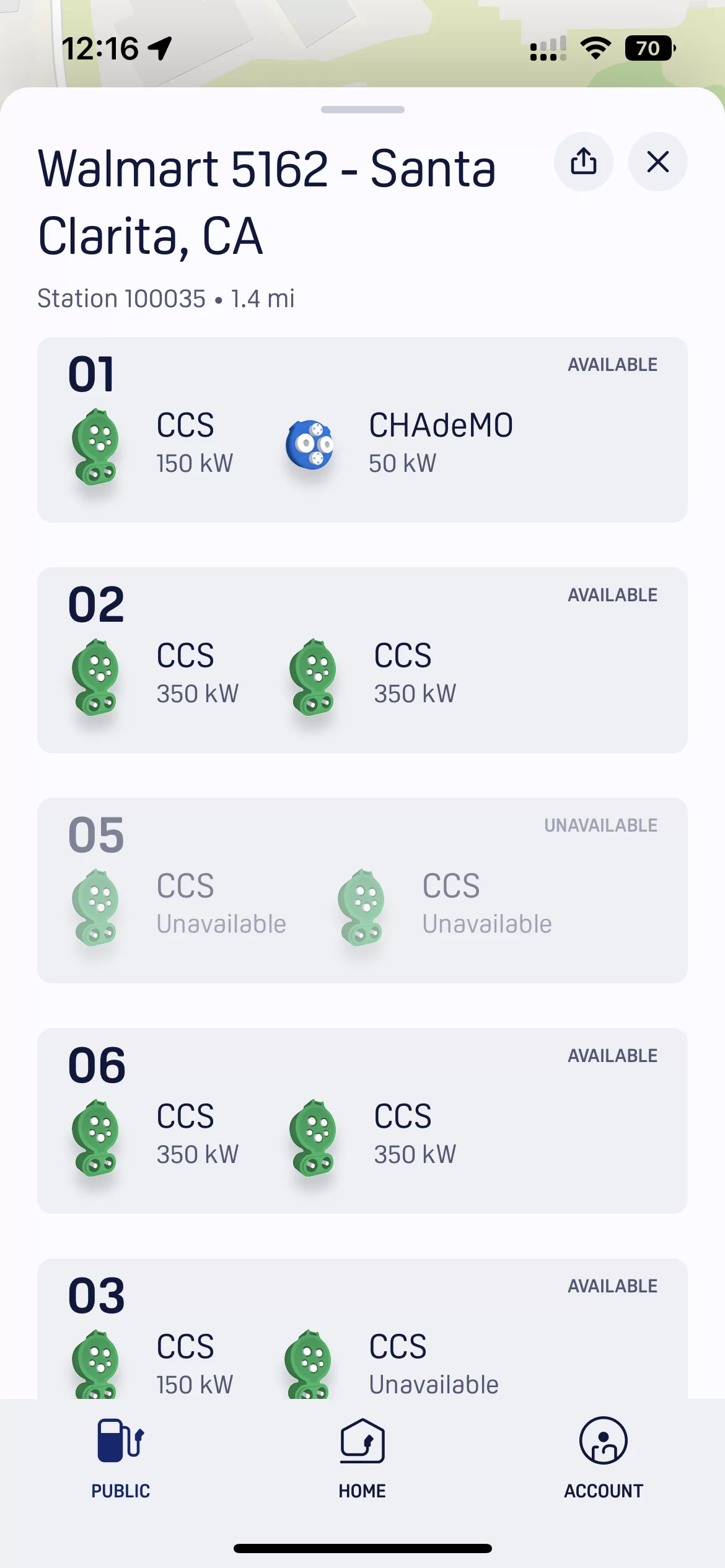Tap the Walmart 5162 - Santa Clarita title
Screen dimensions: 725x1568
coord(267,202)
